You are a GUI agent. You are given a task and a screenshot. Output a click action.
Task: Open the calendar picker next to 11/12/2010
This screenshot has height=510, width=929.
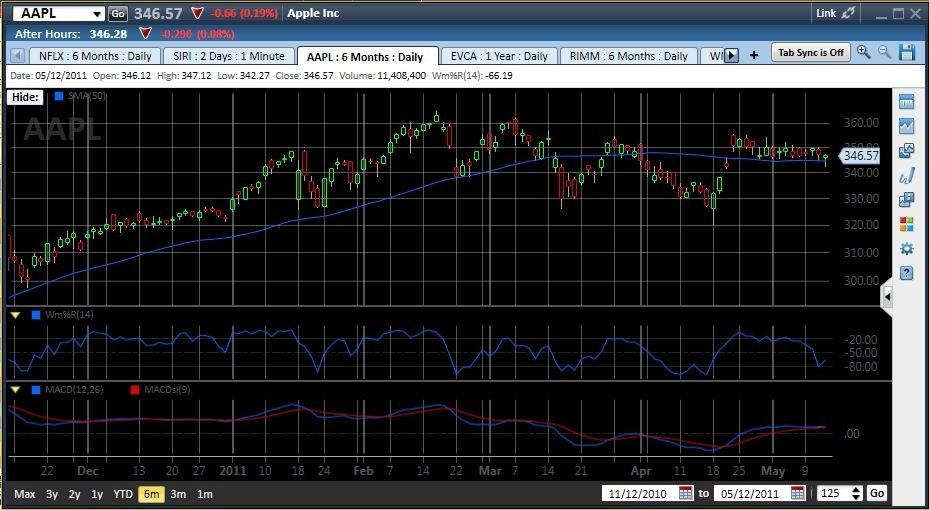click(x=685, y=493)
